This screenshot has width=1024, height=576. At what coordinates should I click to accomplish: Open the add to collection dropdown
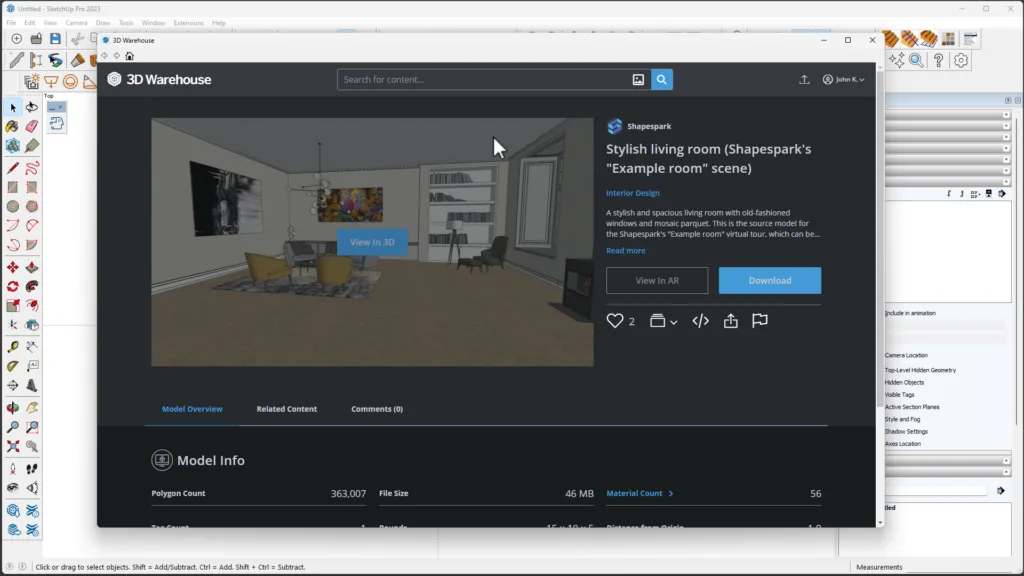tap(662, 321)
